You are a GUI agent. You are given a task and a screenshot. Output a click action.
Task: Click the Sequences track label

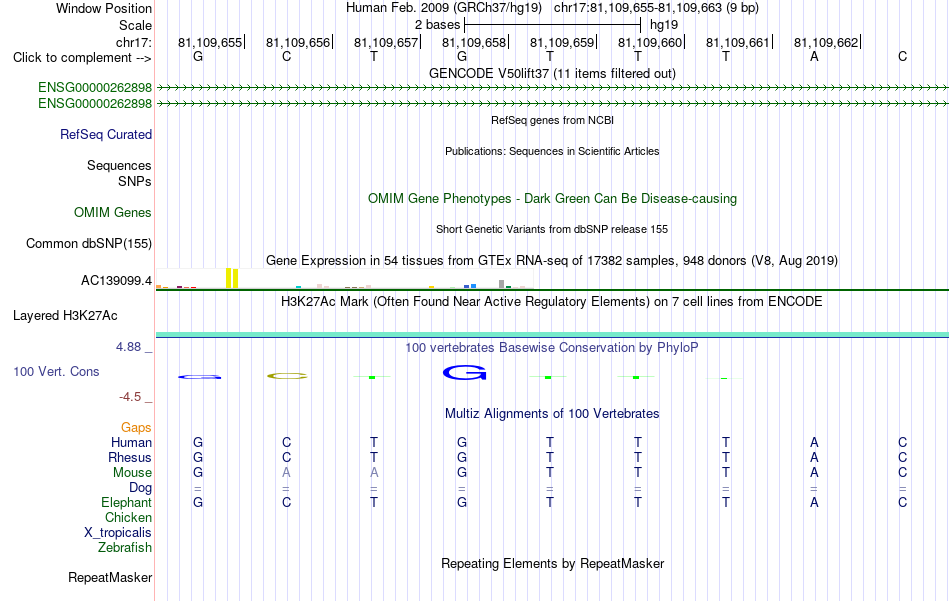click(x=119, y=165)
